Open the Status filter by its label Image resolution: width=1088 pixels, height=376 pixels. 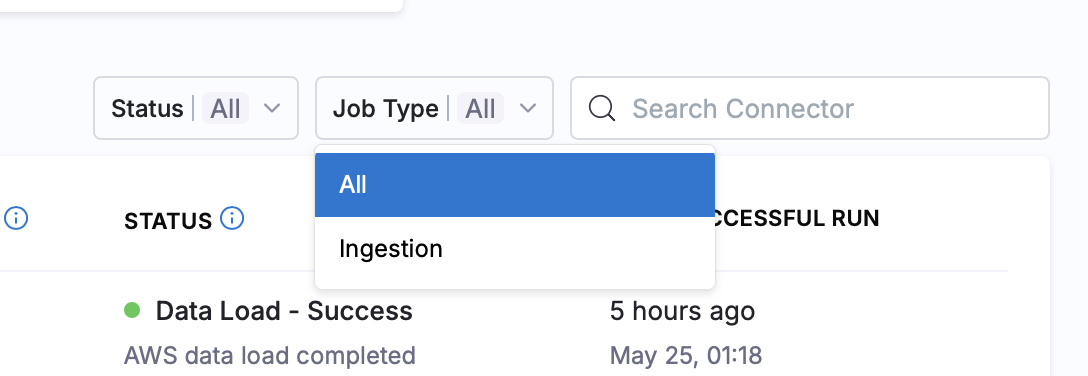pyautogui.click(x=147, y=109)
